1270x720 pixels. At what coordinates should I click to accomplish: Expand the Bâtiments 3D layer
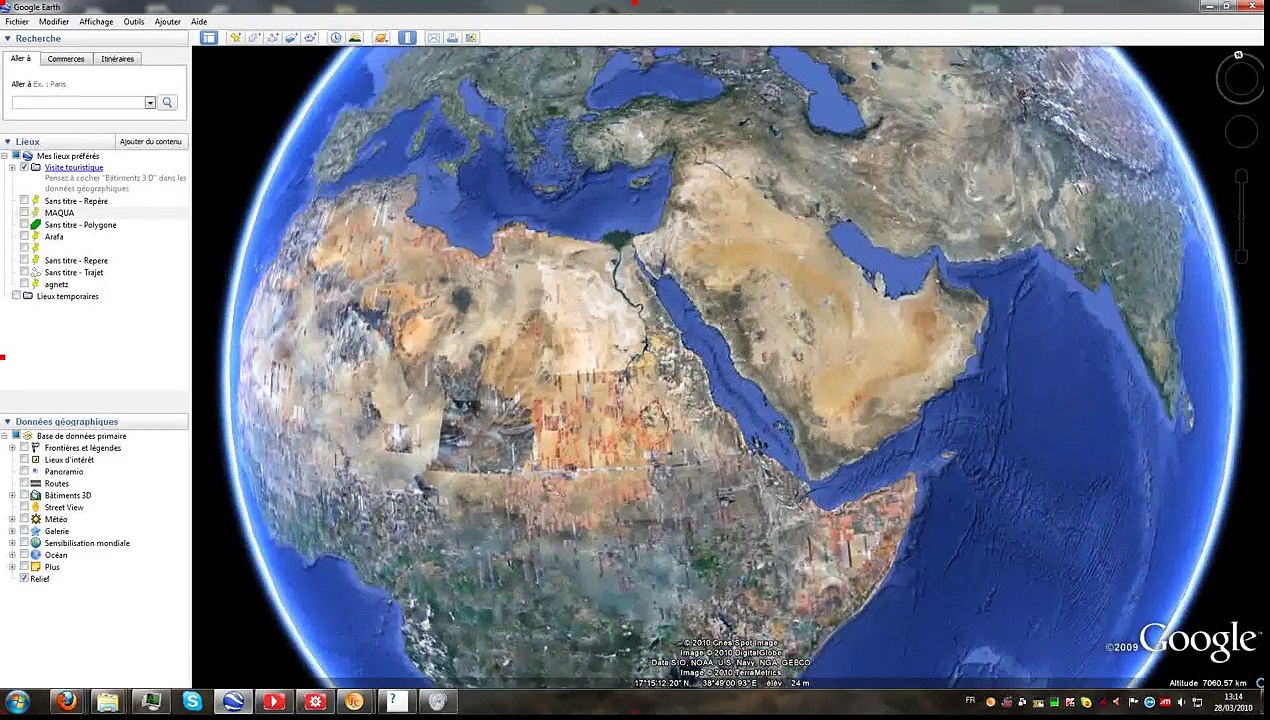pyautogui.click(x=12, y=496)
